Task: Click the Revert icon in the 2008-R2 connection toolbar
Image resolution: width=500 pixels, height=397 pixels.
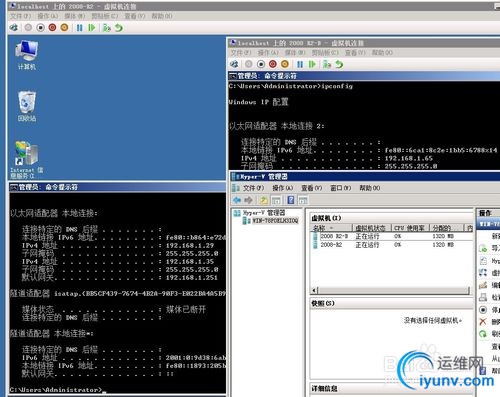Action: [x=119, y=27]
